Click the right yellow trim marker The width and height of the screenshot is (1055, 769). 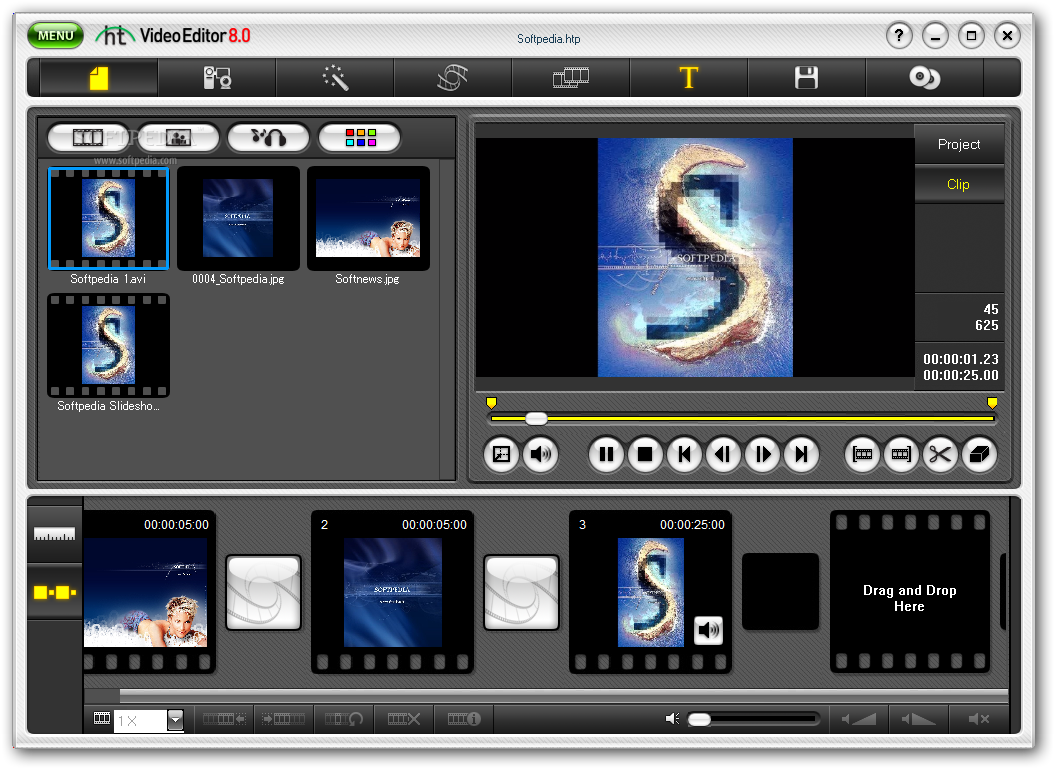tap(992, 402)
